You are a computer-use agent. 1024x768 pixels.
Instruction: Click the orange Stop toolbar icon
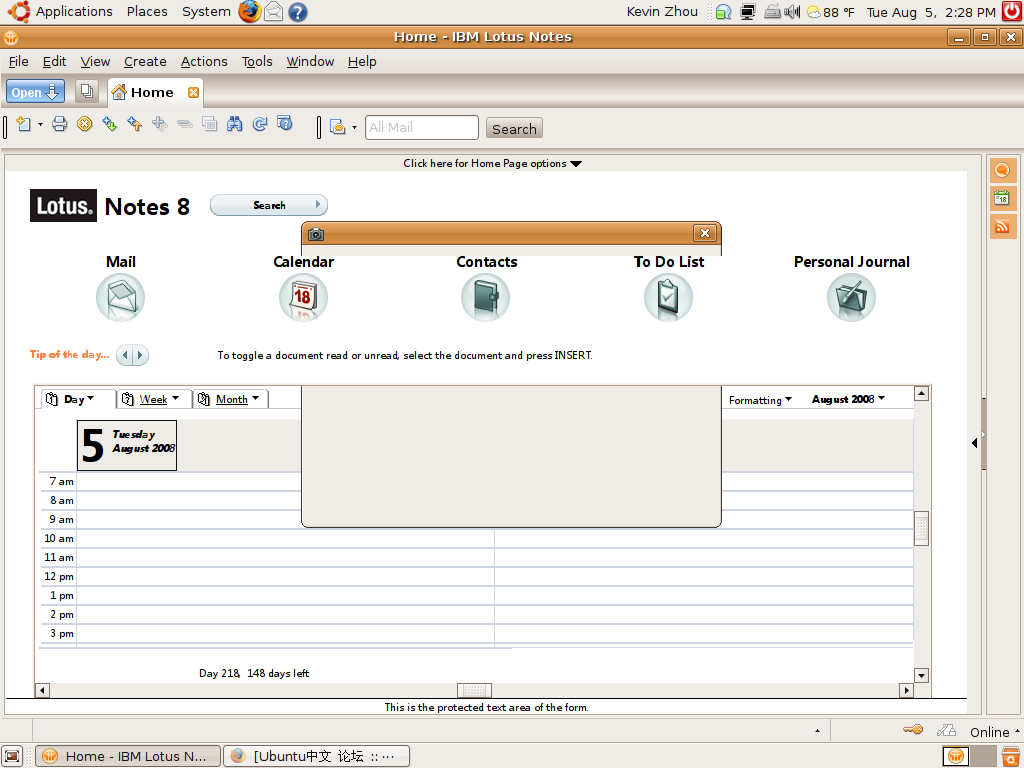(x=84, y=123)
